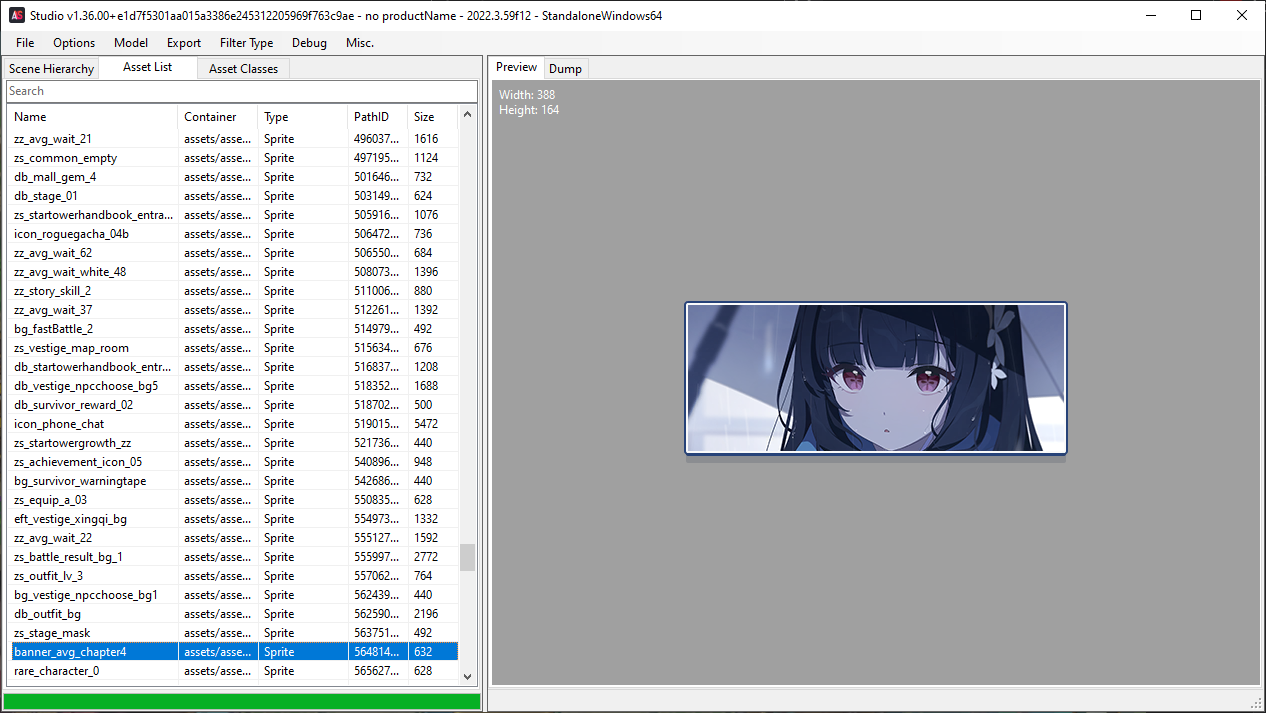Select the bg_vestige_npcchoose_bg1 asset
The height and width of the screenshot is (713, 1266).
click(233, 595)
